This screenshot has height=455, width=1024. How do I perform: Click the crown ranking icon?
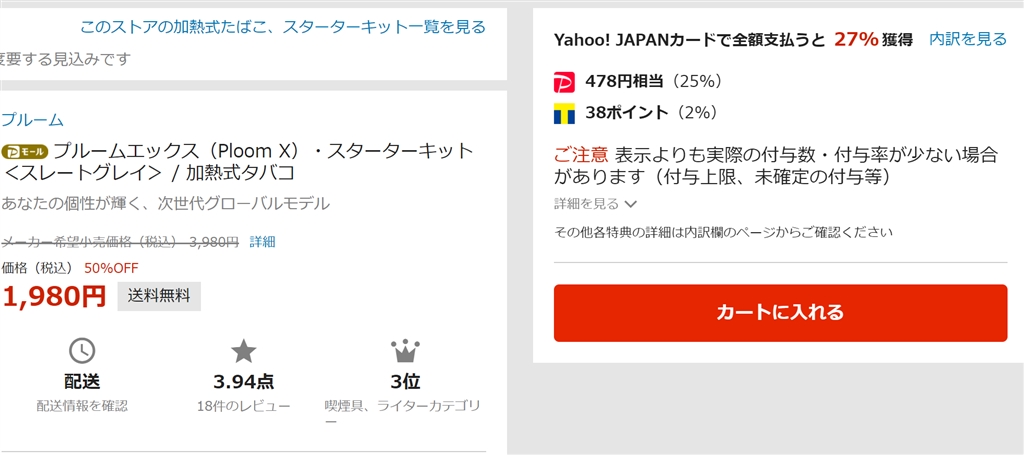(x=403, y=350)
